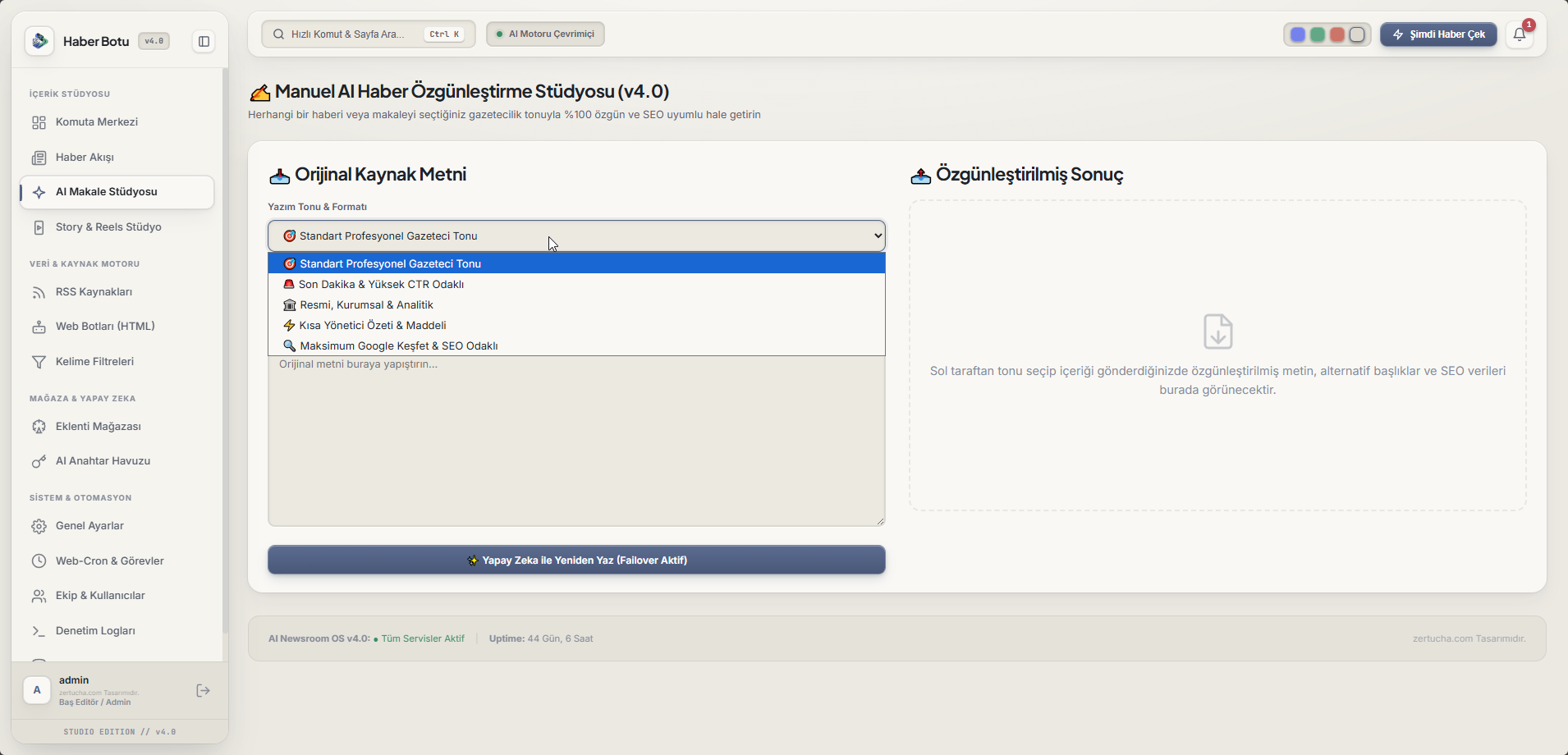The image size is (1568, 755).
Task: Click the Haber Botu logo icon
Action: click(39, 41)
